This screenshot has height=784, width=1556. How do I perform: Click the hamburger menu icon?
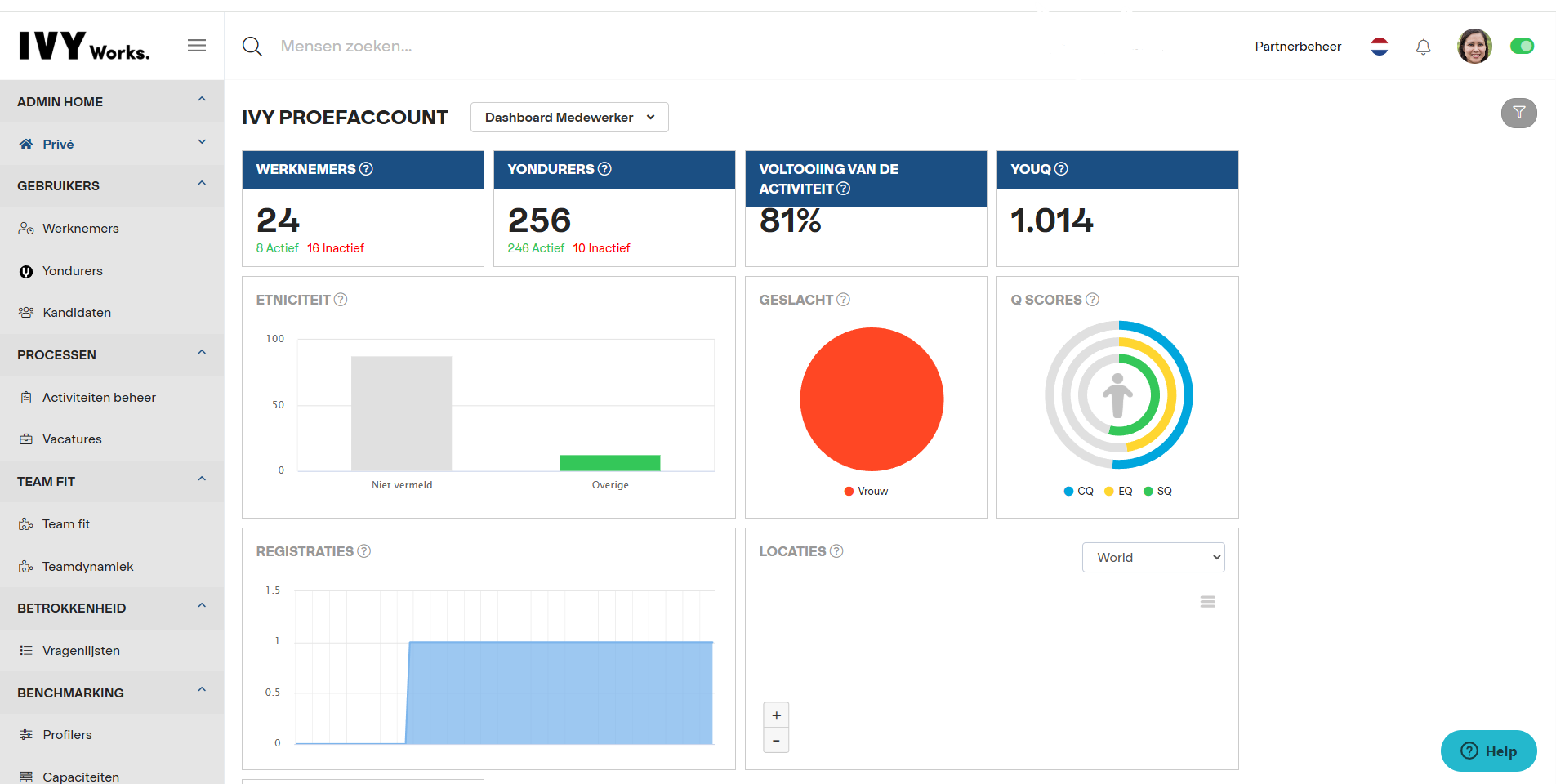[196, 46]
